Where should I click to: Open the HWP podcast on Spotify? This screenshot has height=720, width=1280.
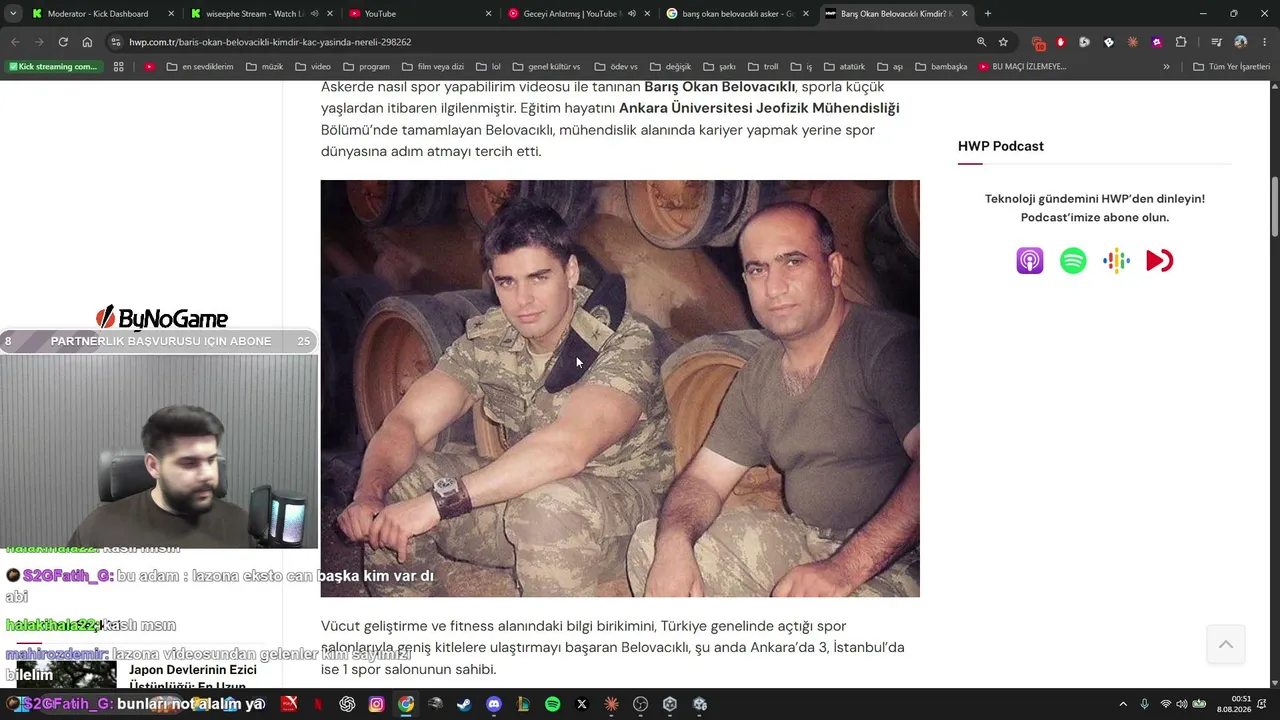1073,261
